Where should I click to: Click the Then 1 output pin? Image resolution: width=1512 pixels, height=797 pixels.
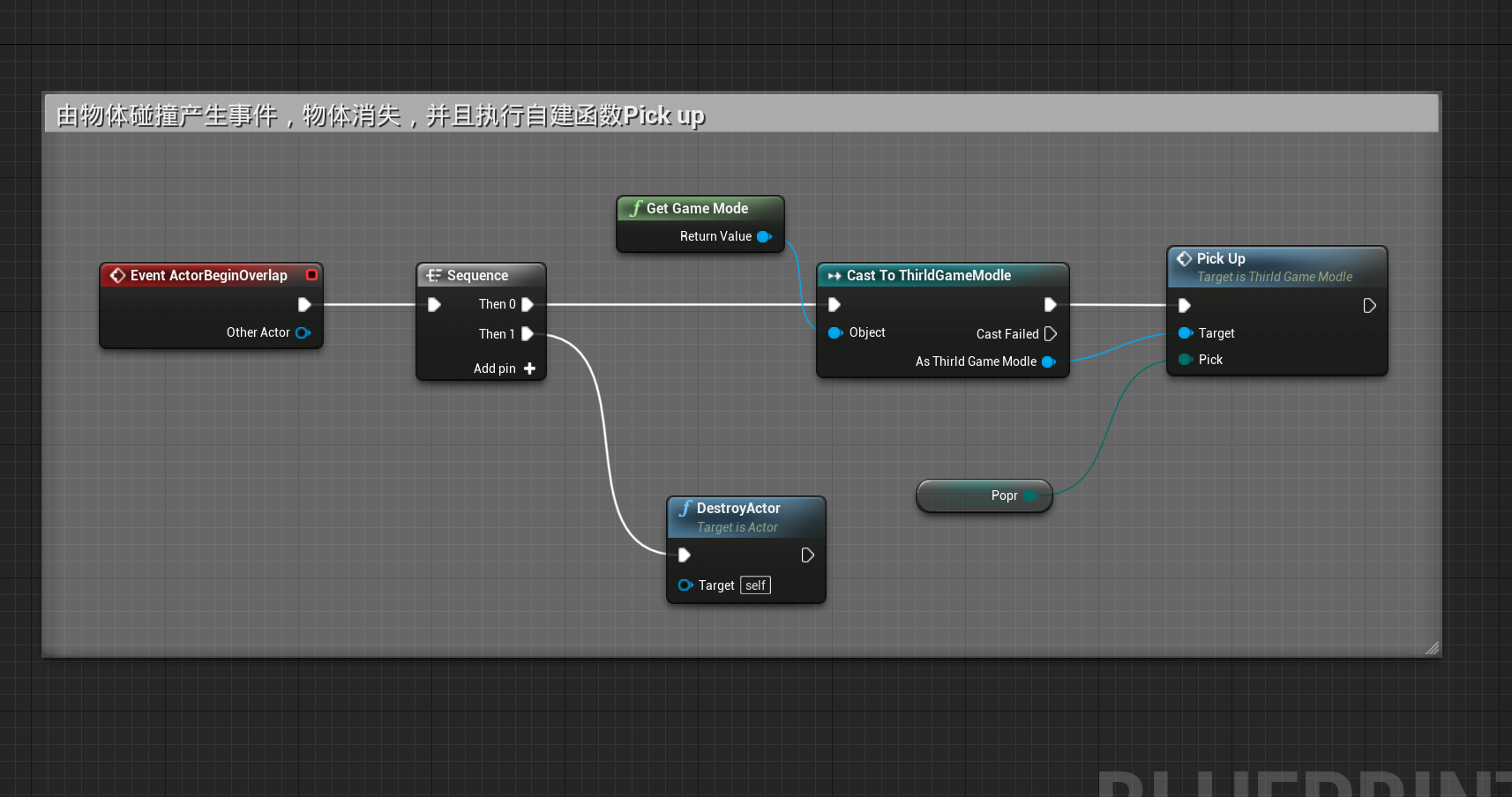tap(528, 334)
